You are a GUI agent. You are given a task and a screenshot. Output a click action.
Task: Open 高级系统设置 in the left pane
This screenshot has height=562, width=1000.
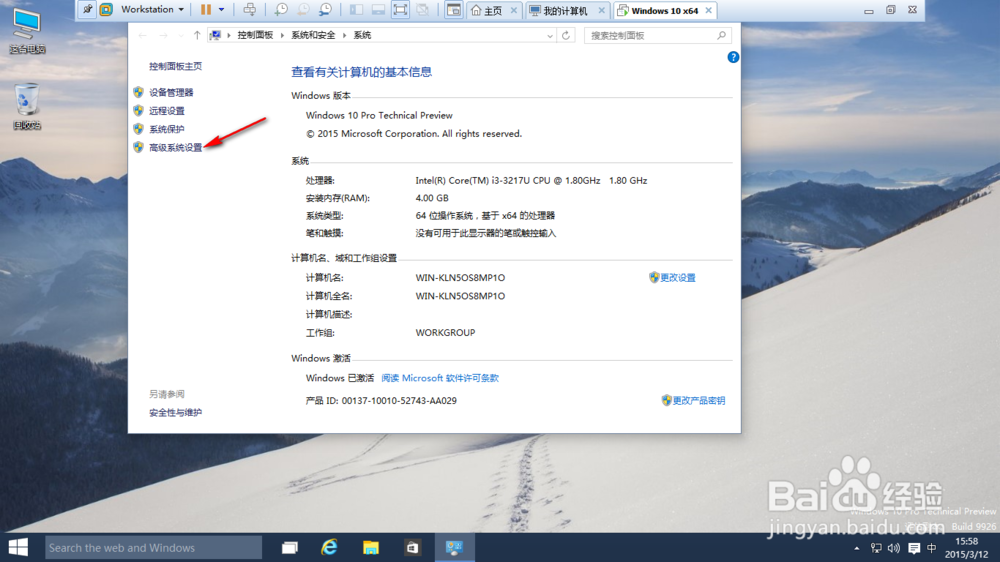[x=175, y=147]
